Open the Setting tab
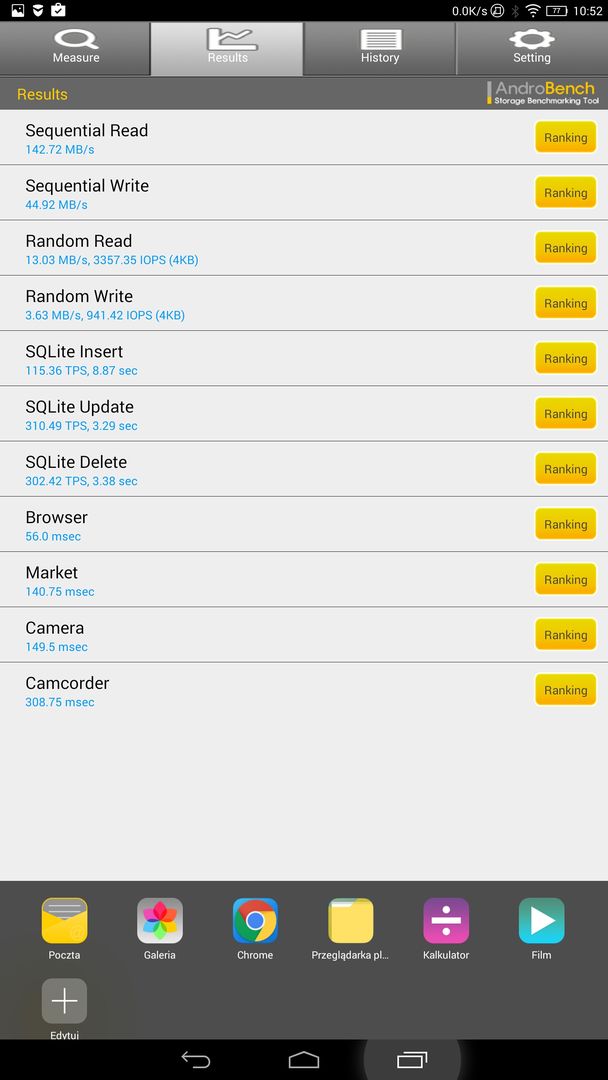608x1080 pixels. [532, 48]
